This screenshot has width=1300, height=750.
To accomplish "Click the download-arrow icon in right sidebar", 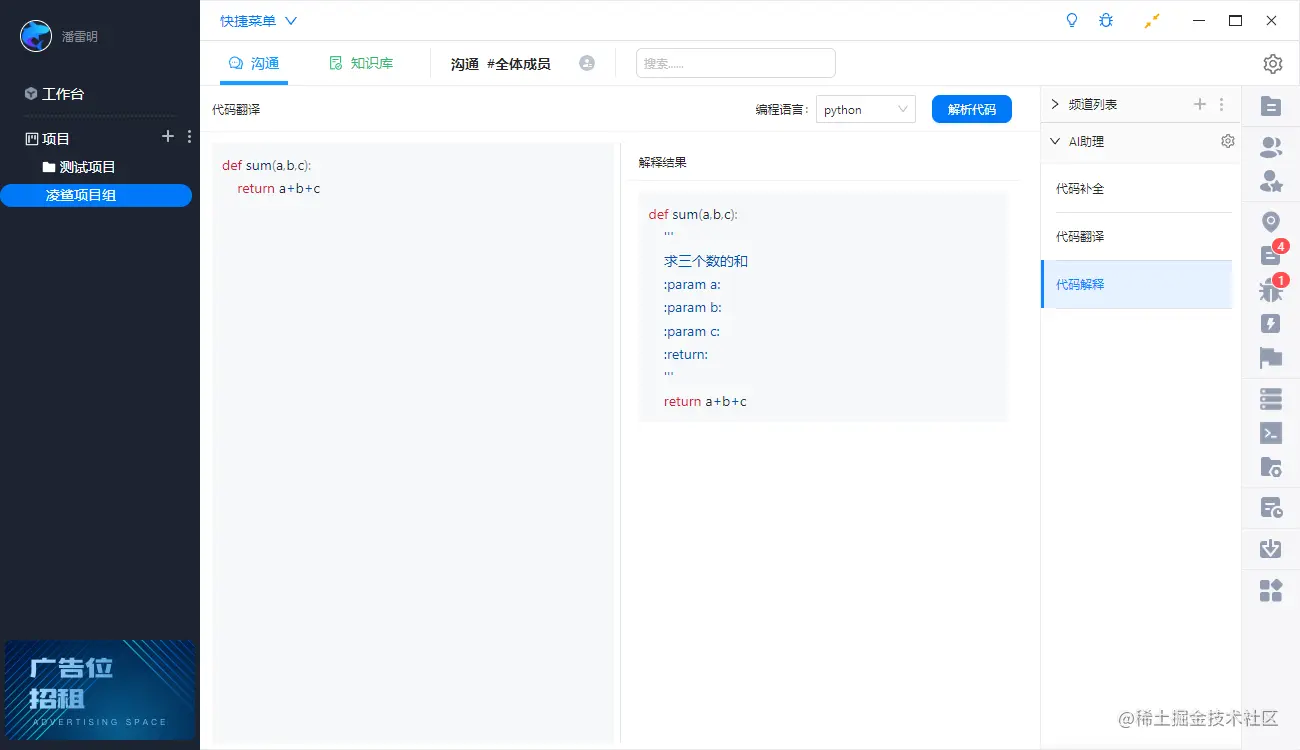I will [x=1271, y=549].
